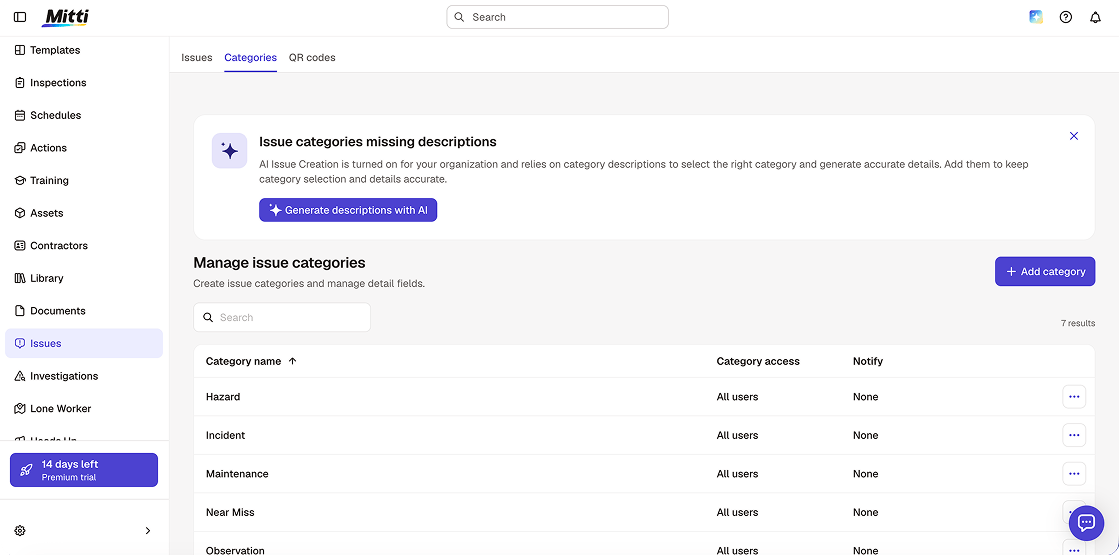The height and width of the screenshot is (556, 1120).
Task: Toggle the sidebar collapse icon
Action: 20,17
